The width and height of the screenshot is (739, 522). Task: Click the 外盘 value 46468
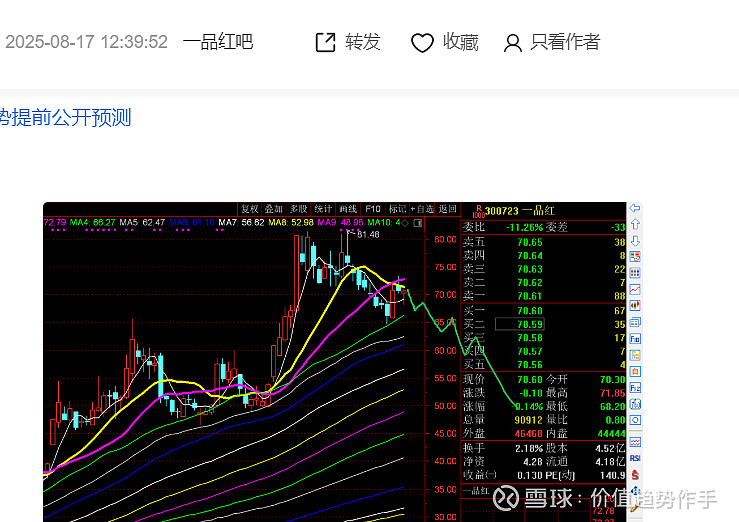coord(528,433)
